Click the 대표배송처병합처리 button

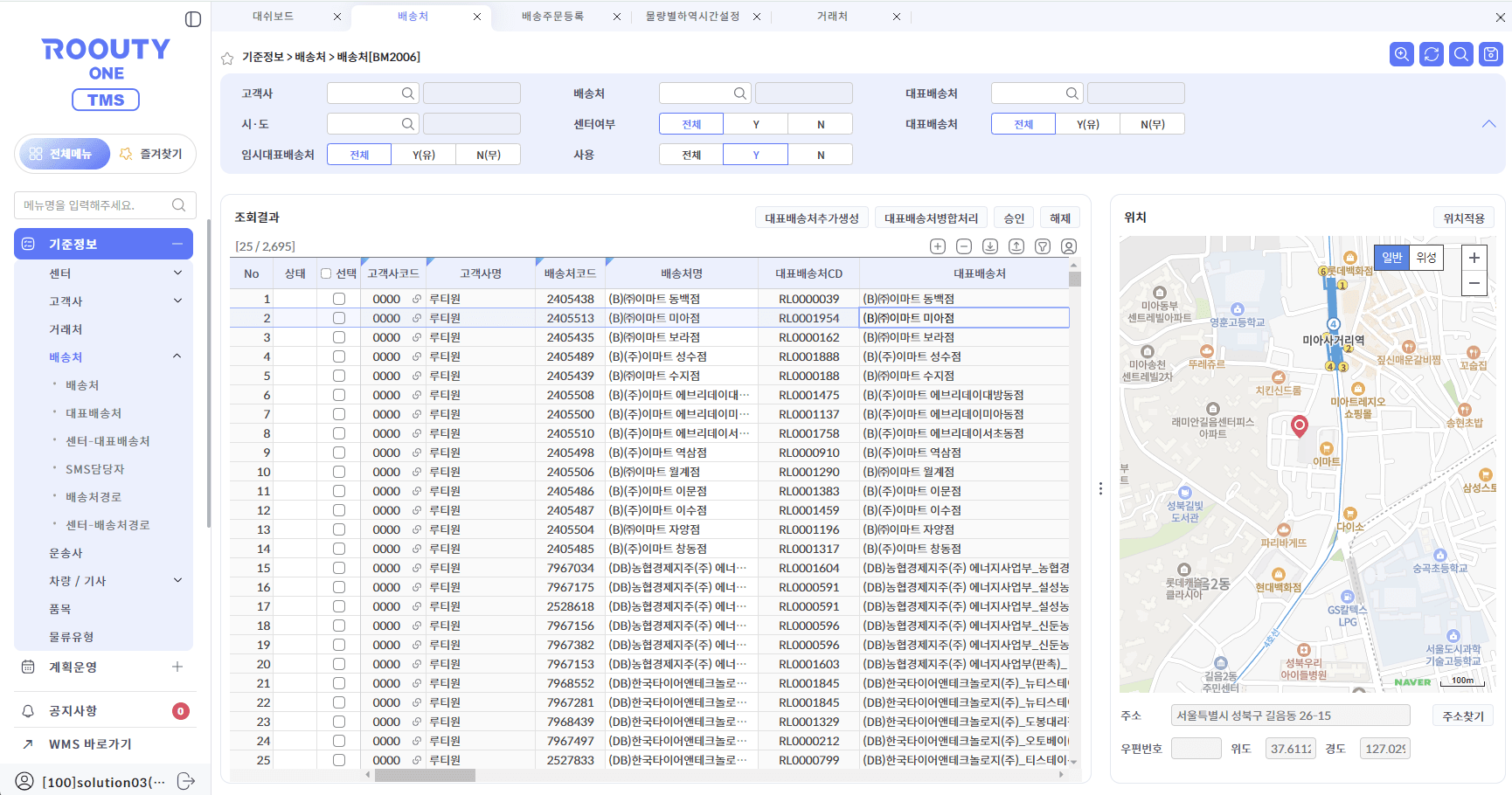point(932,218)
